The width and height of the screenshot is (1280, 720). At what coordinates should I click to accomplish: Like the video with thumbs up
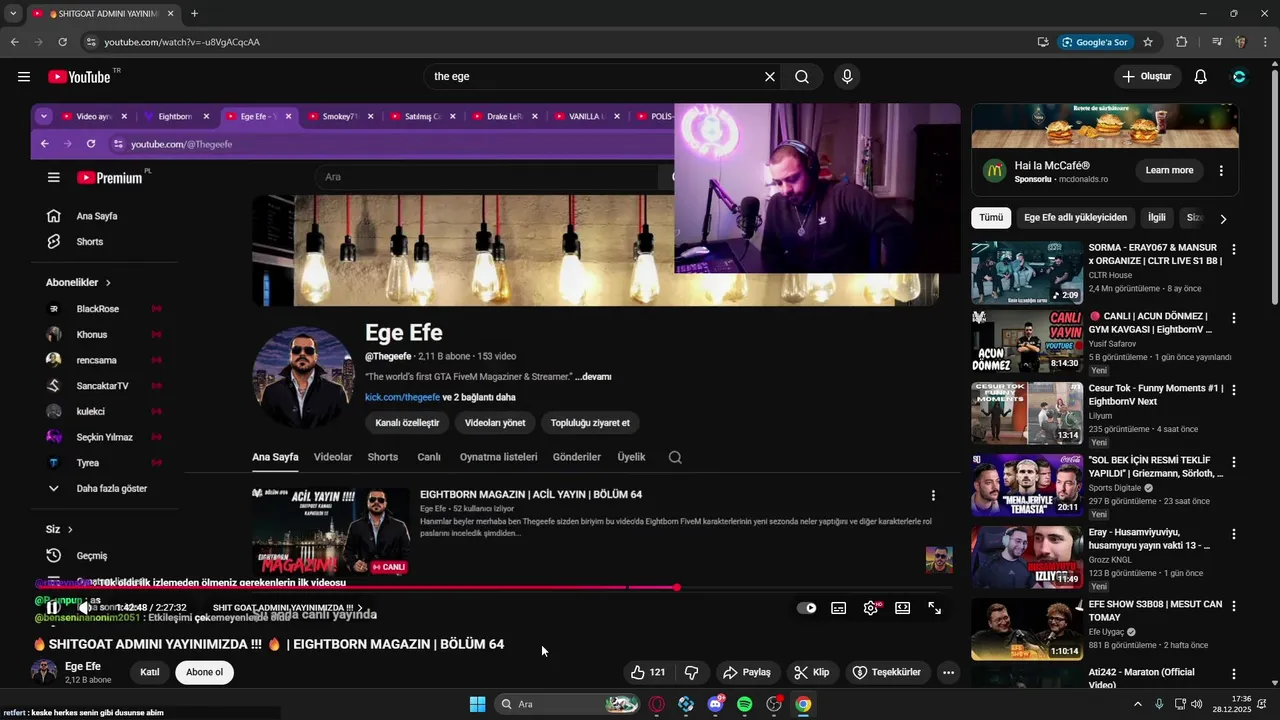tap(646, 672)
